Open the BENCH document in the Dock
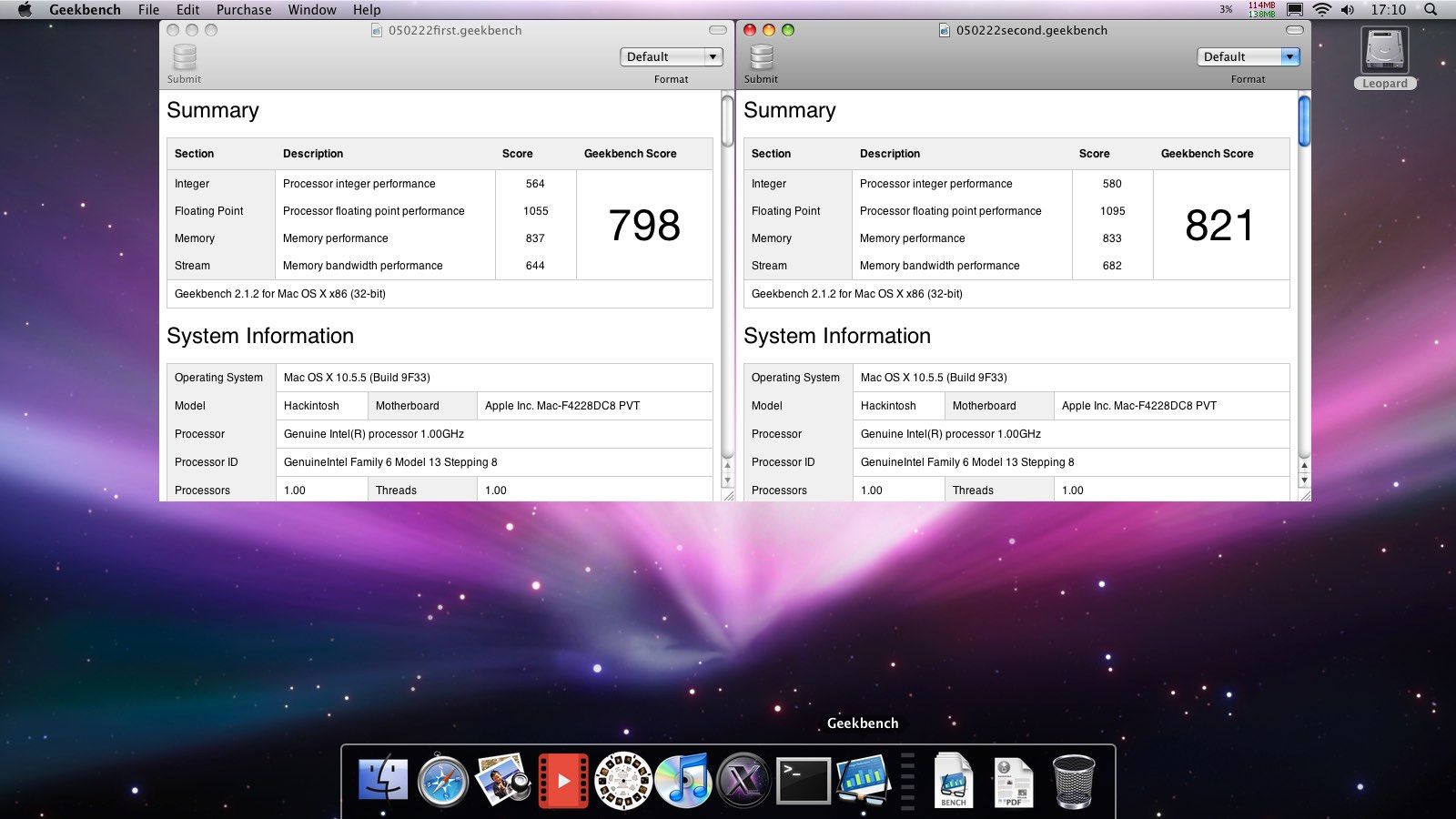 (953, 781)
